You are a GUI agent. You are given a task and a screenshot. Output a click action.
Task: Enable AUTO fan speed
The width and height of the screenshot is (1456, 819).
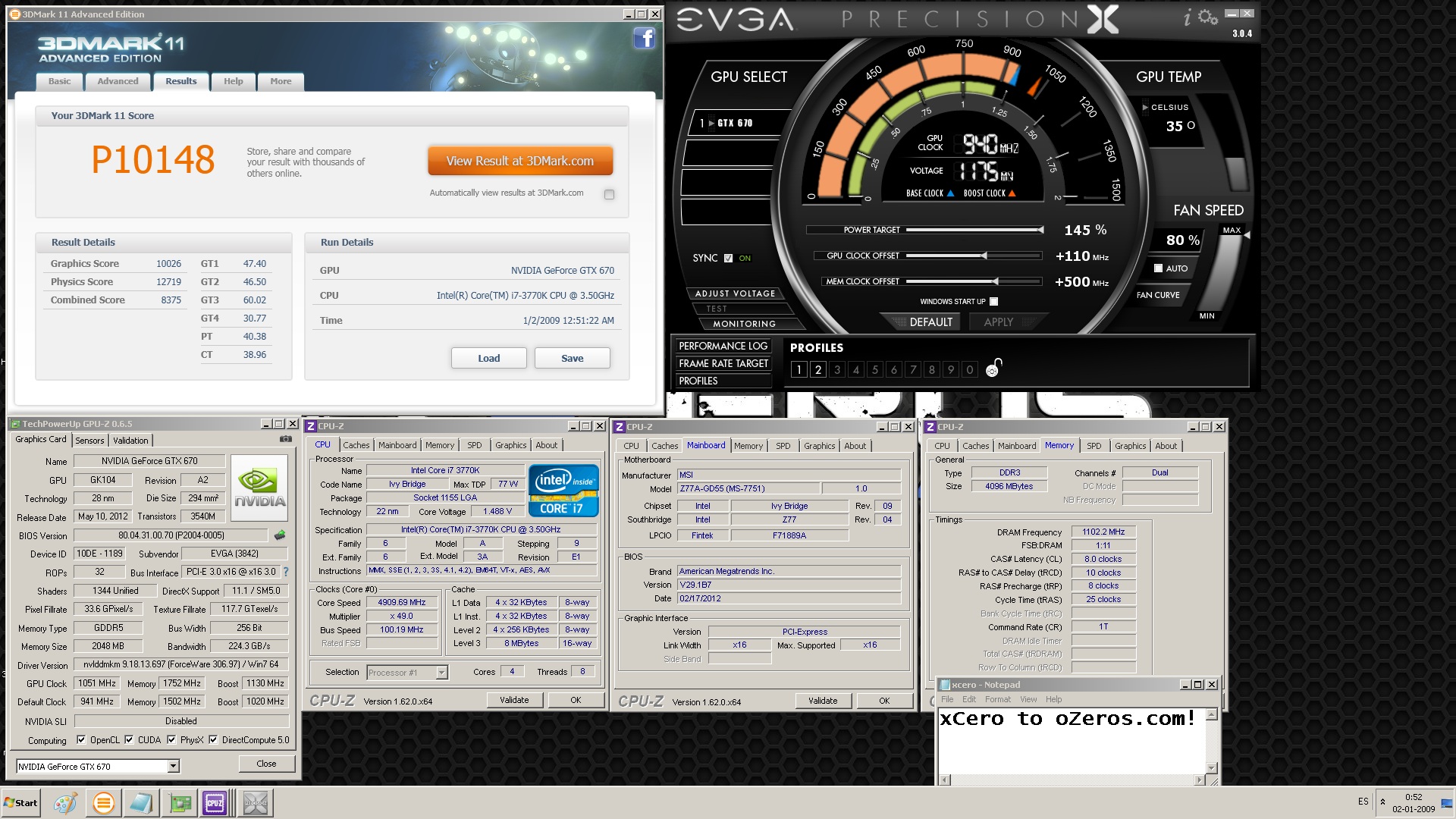click(1158, 268)
